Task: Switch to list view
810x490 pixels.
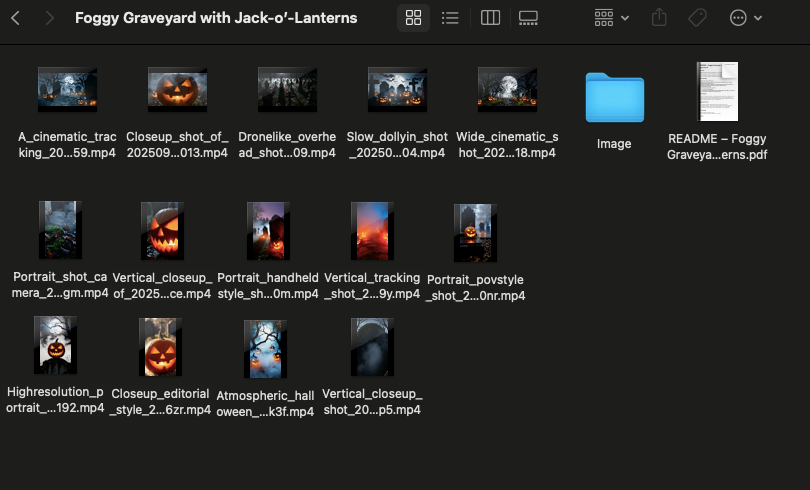Action: pyautogui.click(x=450, y=18)
